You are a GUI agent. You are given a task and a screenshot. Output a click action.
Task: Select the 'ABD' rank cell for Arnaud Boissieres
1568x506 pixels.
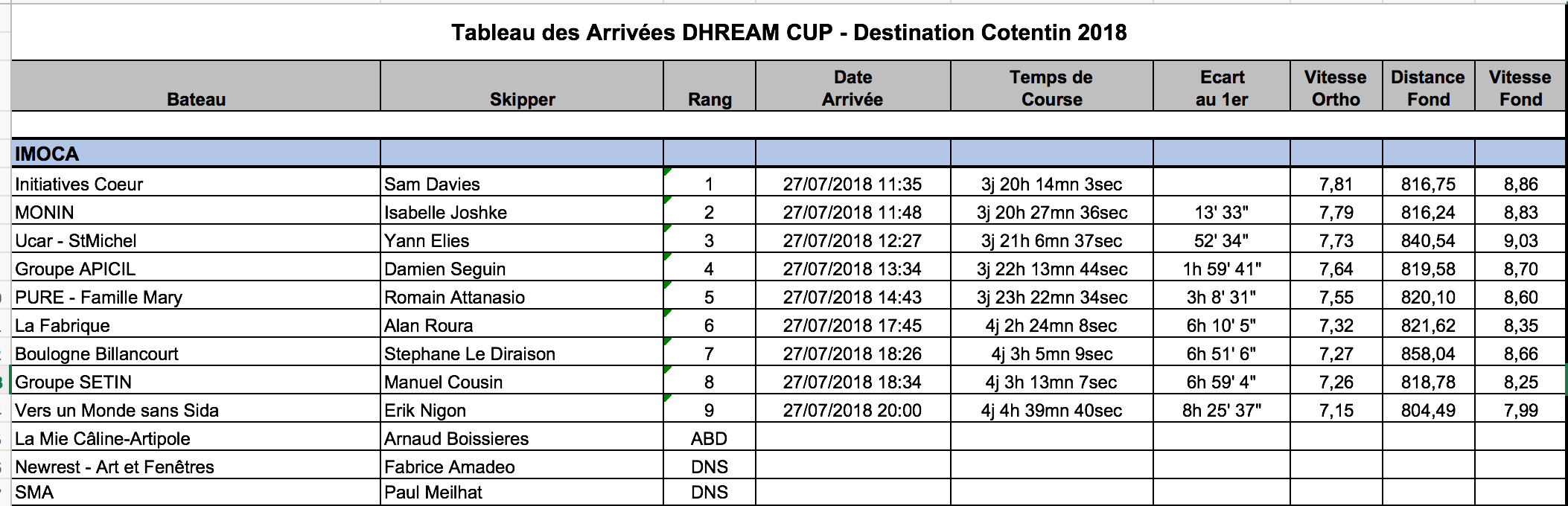pyautogui.click(x=709, y=438)
